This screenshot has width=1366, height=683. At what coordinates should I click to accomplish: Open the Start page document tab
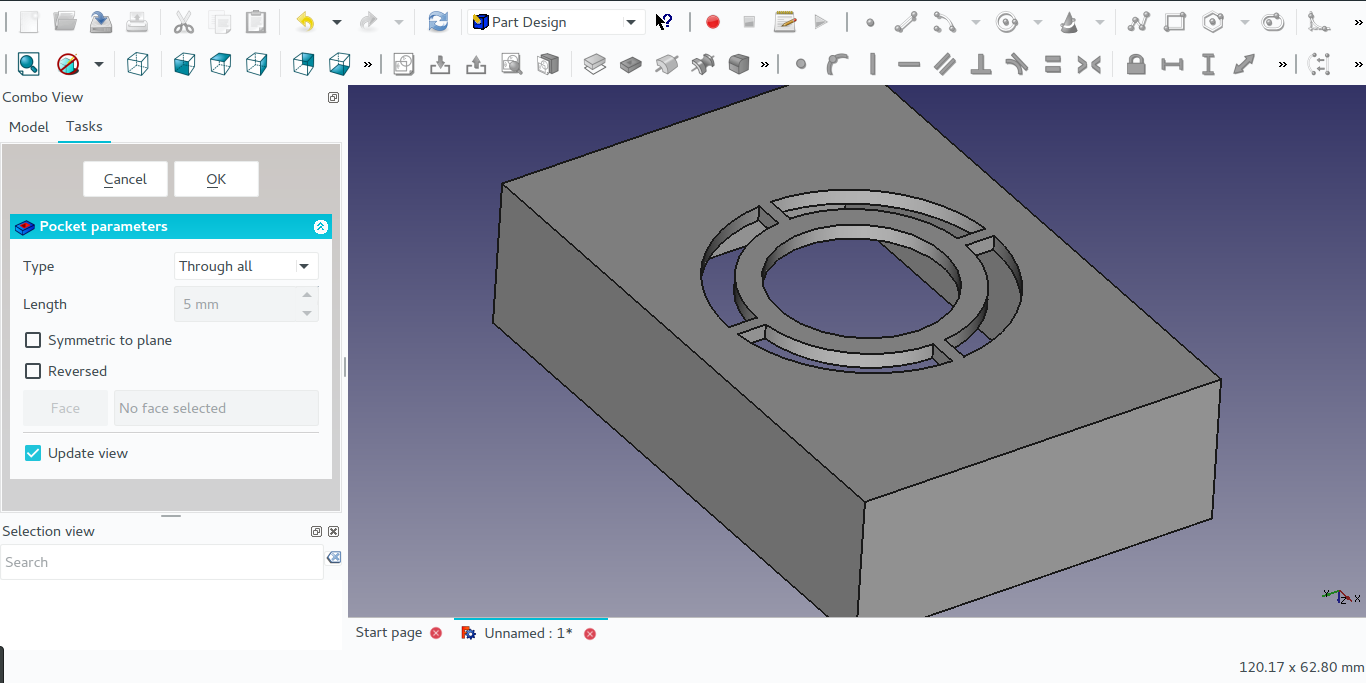(389, 633)
